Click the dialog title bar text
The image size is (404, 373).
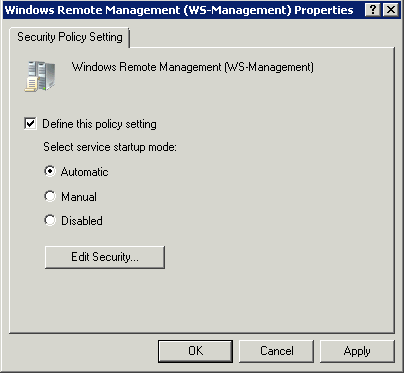pos(179,10)
